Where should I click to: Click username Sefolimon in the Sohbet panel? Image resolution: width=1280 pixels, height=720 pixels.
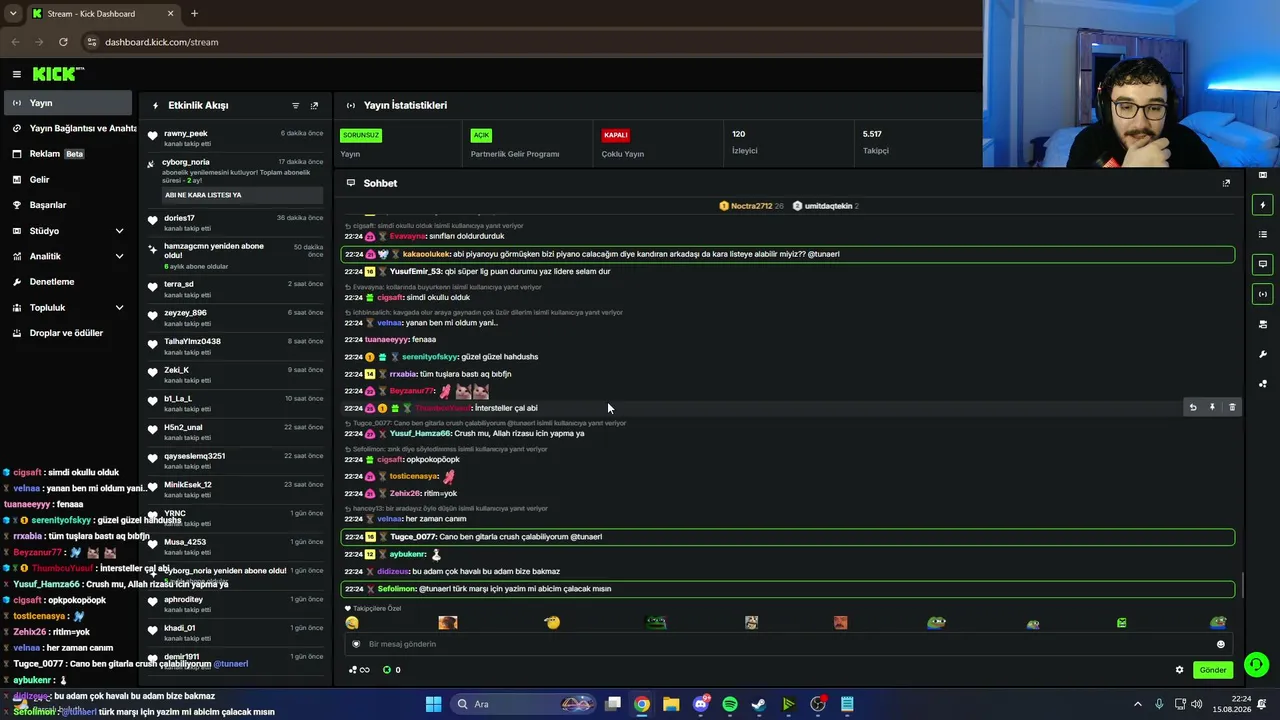[x=397, y=589]
